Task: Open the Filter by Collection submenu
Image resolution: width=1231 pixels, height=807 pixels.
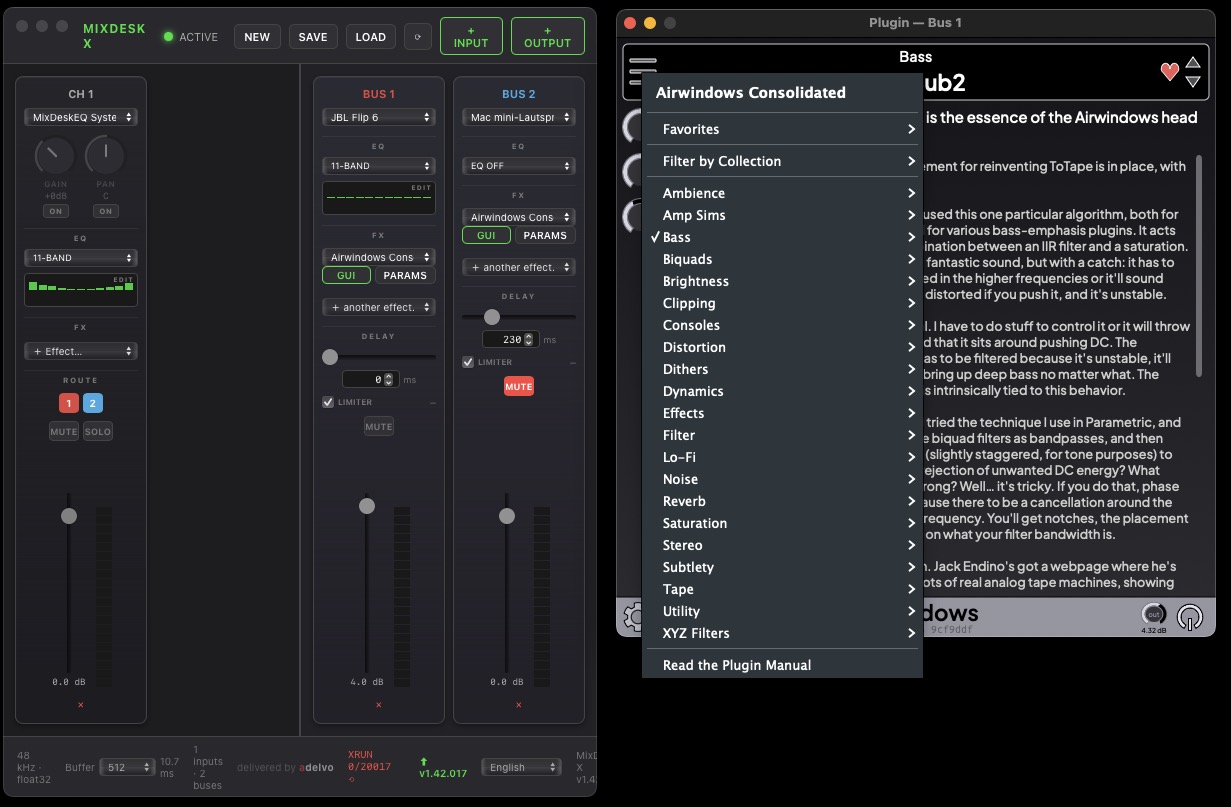Action: tap(782, 161)
